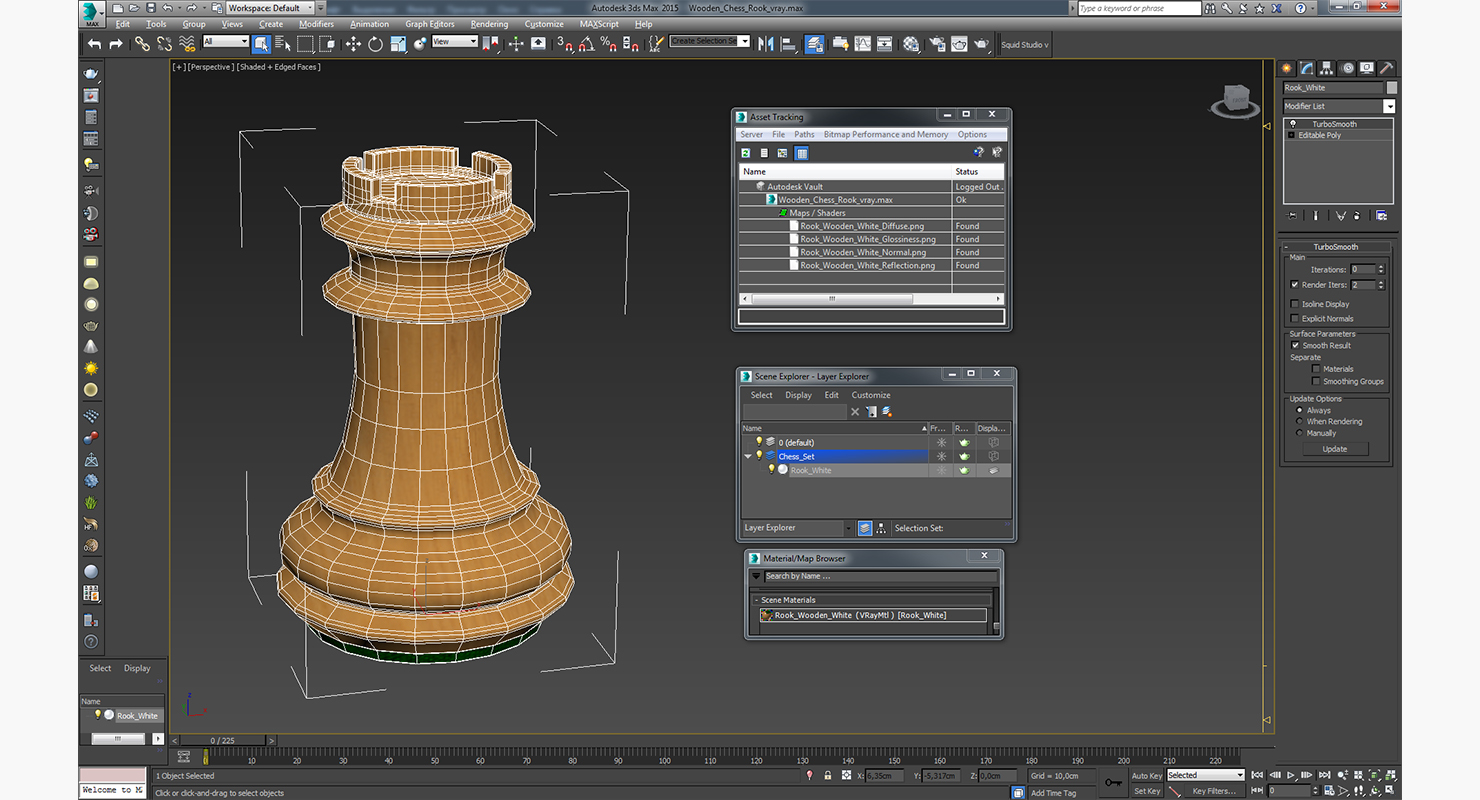The image size is (1480, 800).
Task: Toggle the 3D Snaps icon
Action: [x=564, y=44]
